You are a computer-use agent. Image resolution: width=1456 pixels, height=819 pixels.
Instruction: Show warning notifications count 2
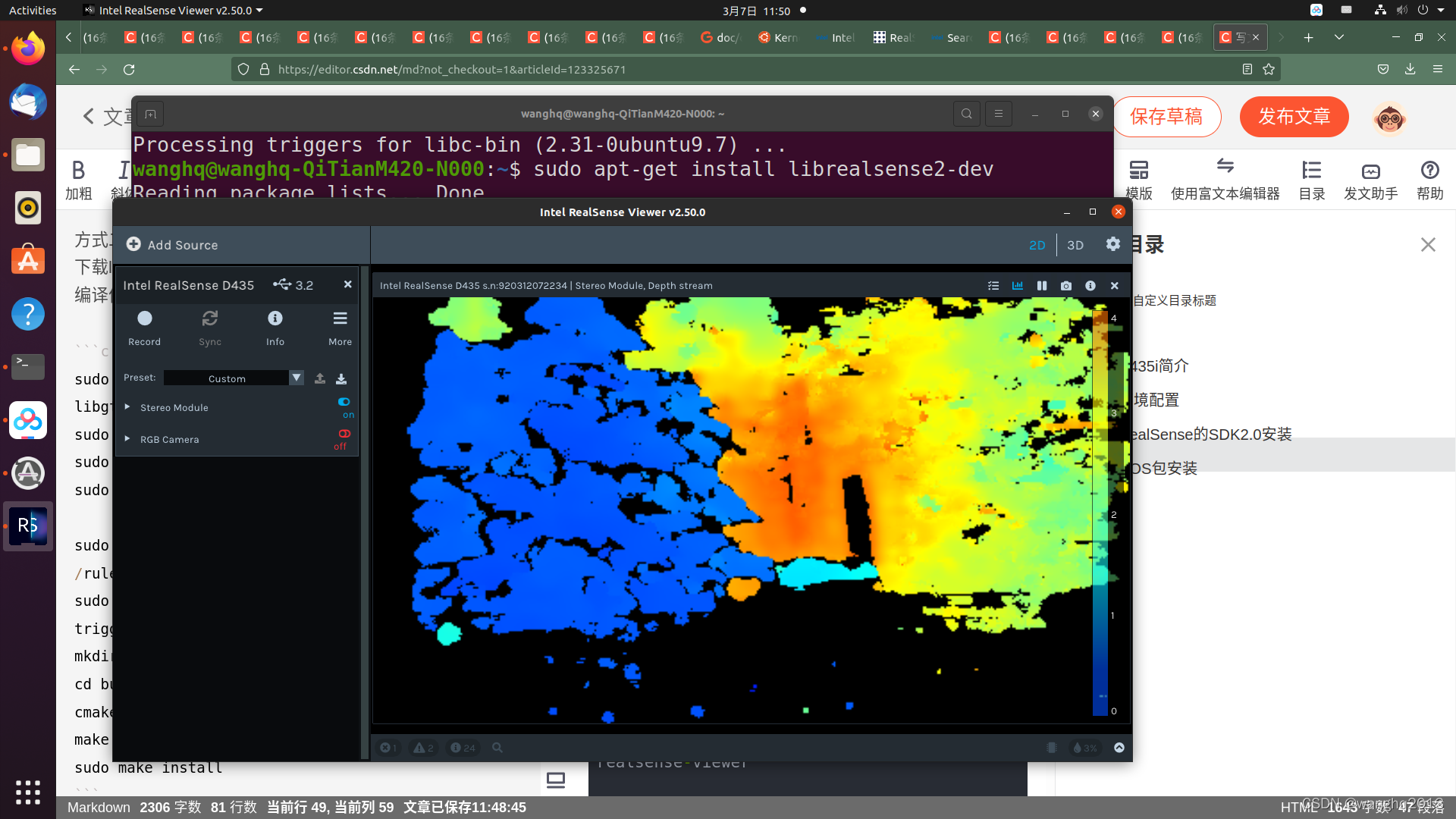pos(423,748)
